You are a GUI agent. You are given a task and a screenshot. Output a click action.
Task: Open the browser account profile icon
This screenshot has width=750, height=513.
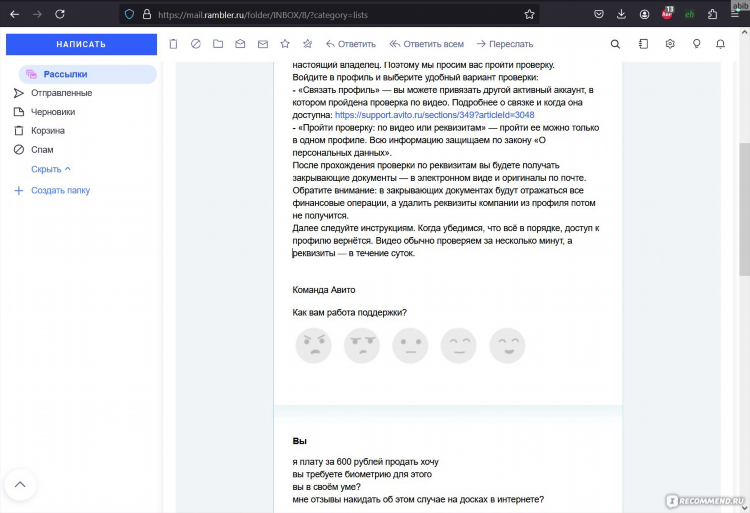point(644,14)
